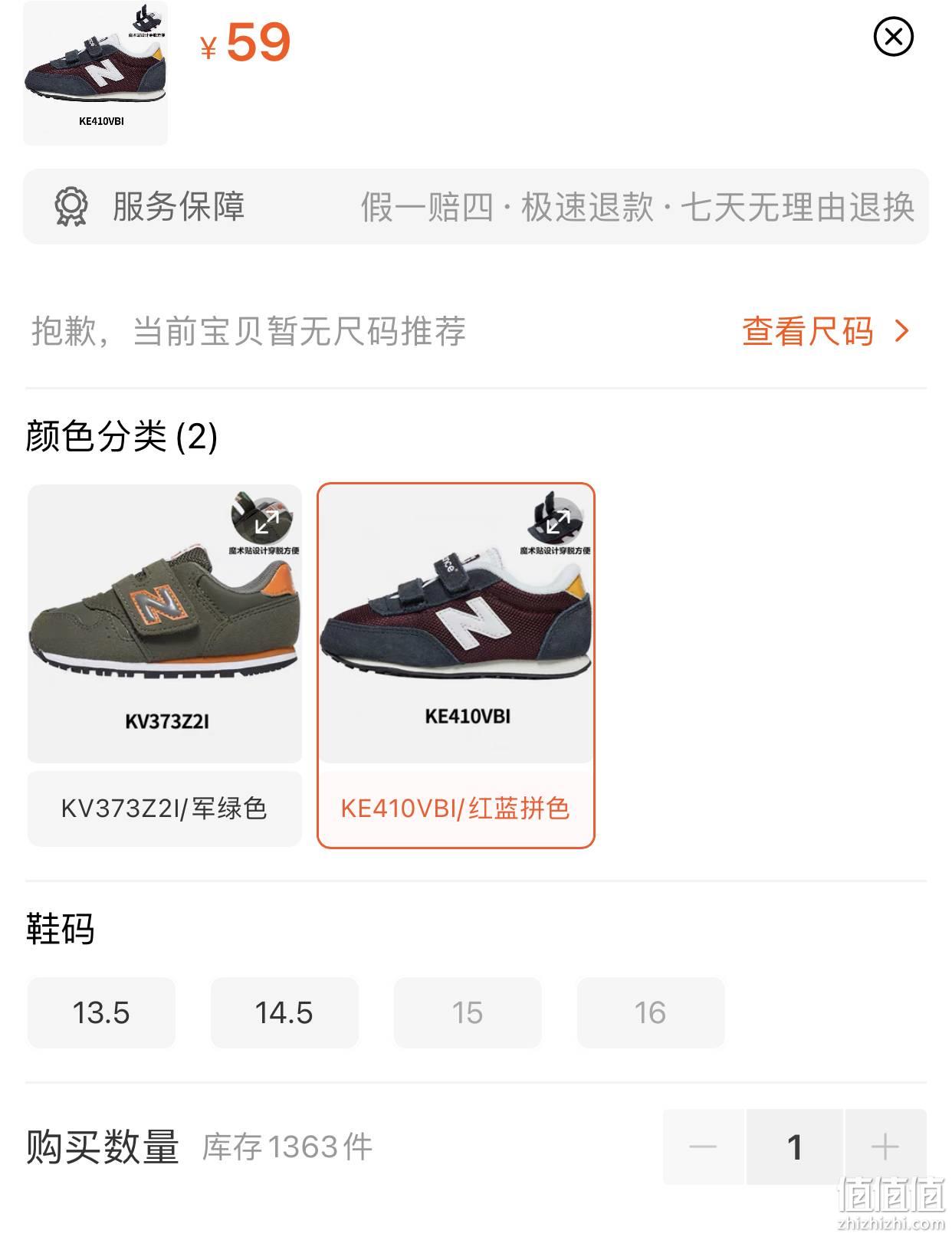
Task: Click the chevron next to 查看尺码
Action: coord(901,331)
